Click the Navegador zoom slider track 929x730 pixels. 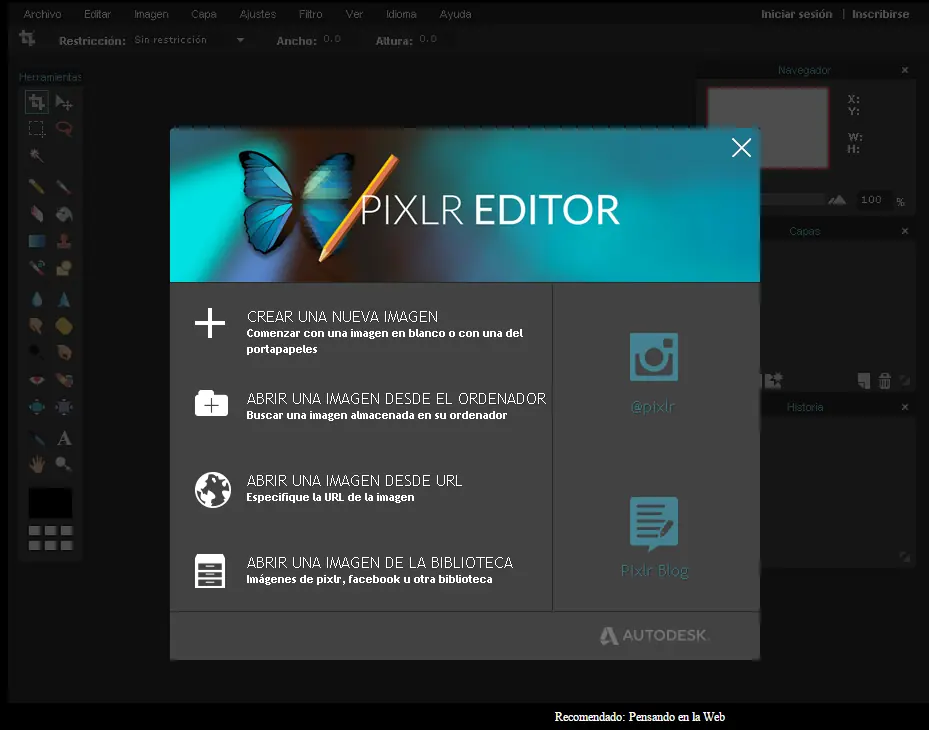pyautogui.click(x=792, y=200)
